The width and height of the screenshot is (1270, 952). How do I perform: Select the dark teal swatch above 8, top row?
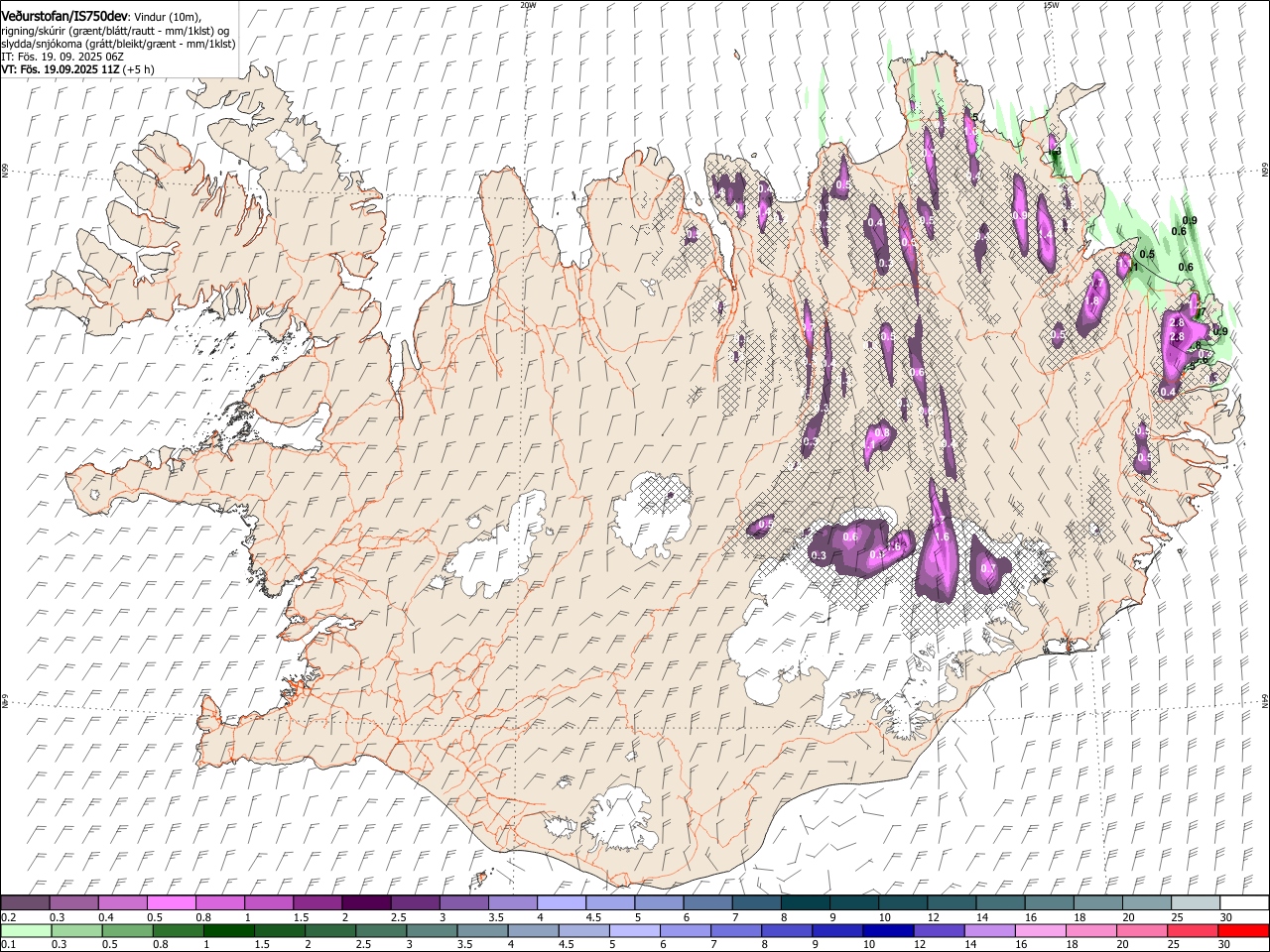805,903
